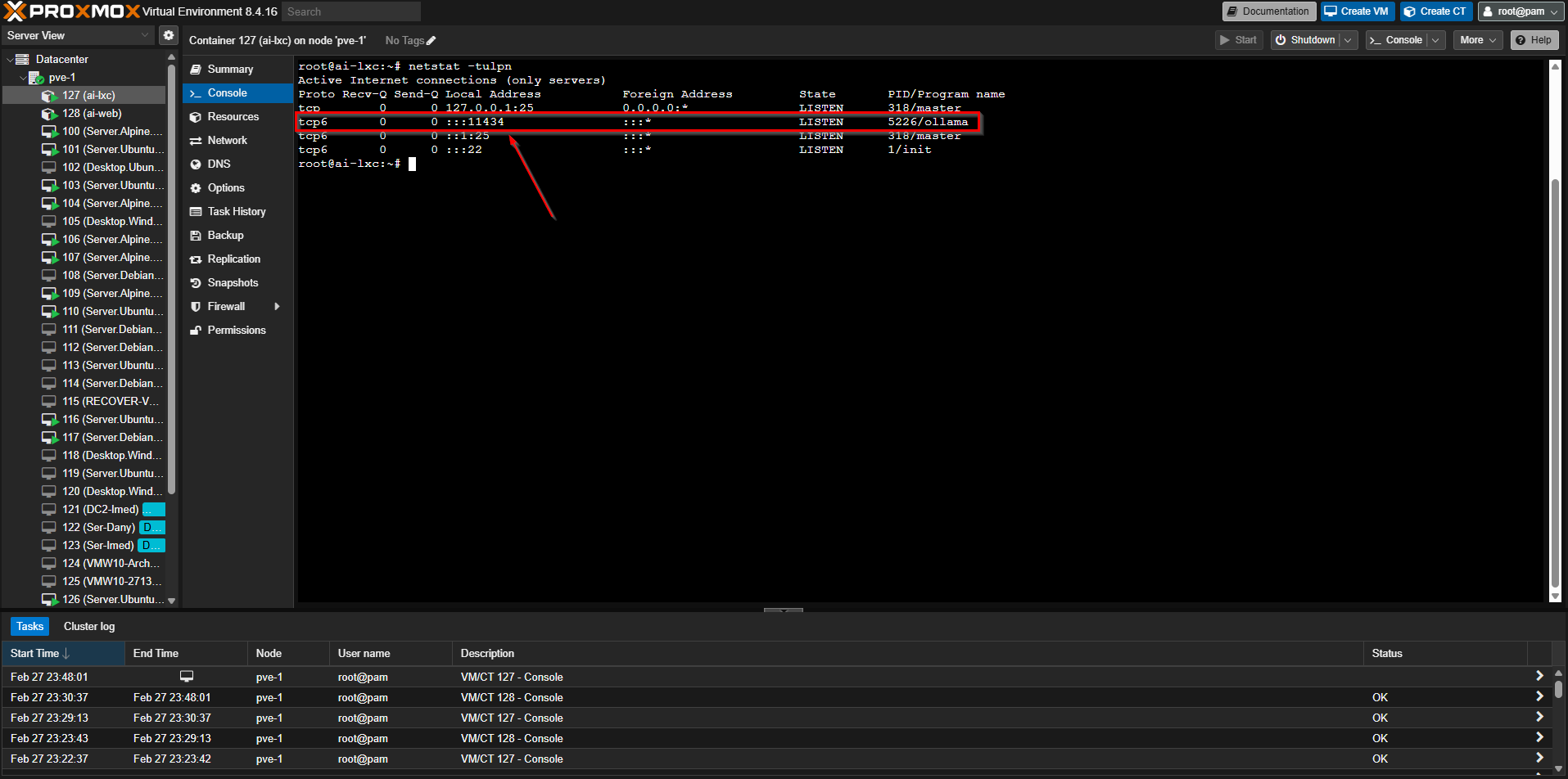This screenshot has height=779, width=1568.
Task: Switch to the Cluster log tab
Action: 89,626
